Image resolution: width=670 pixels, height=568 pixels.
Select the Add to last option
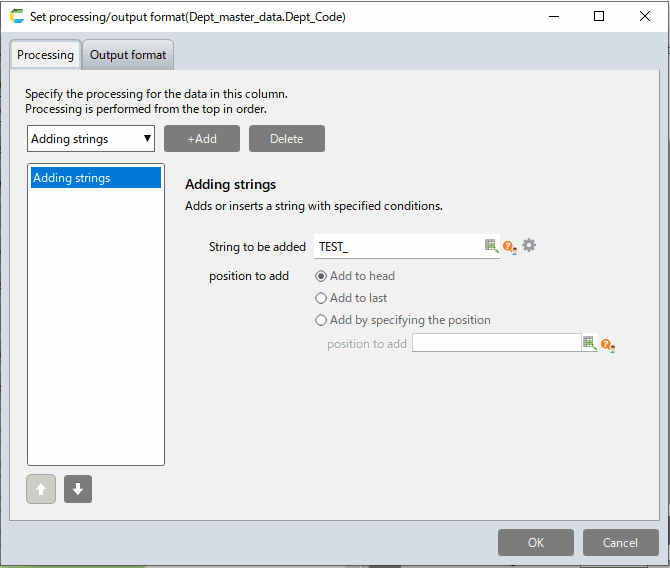321,298
